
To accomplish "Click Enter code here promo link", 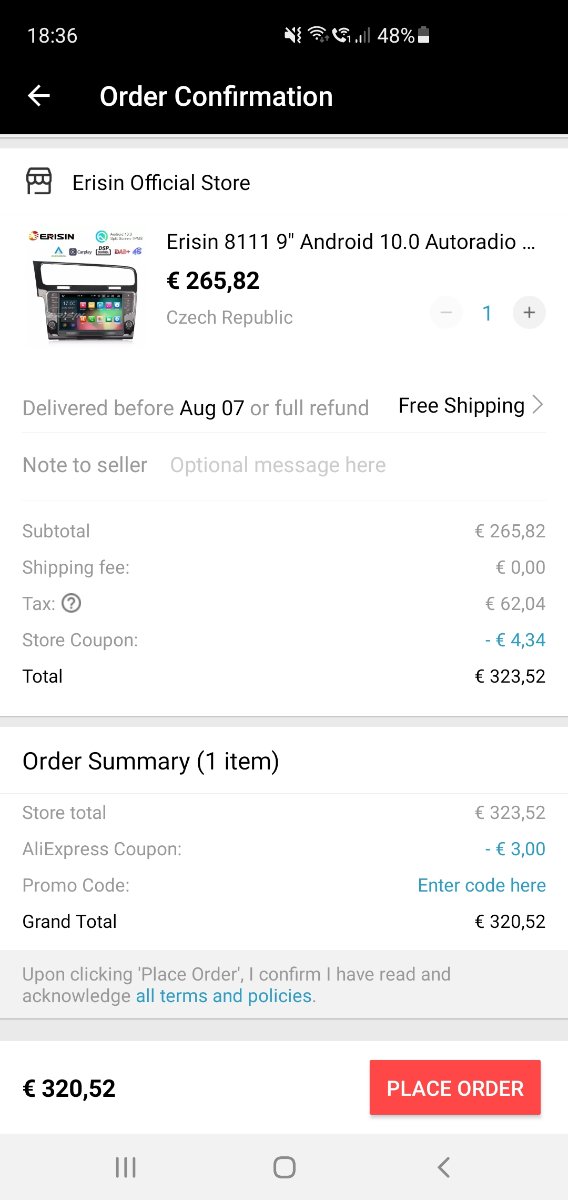I will pos(482,885).
